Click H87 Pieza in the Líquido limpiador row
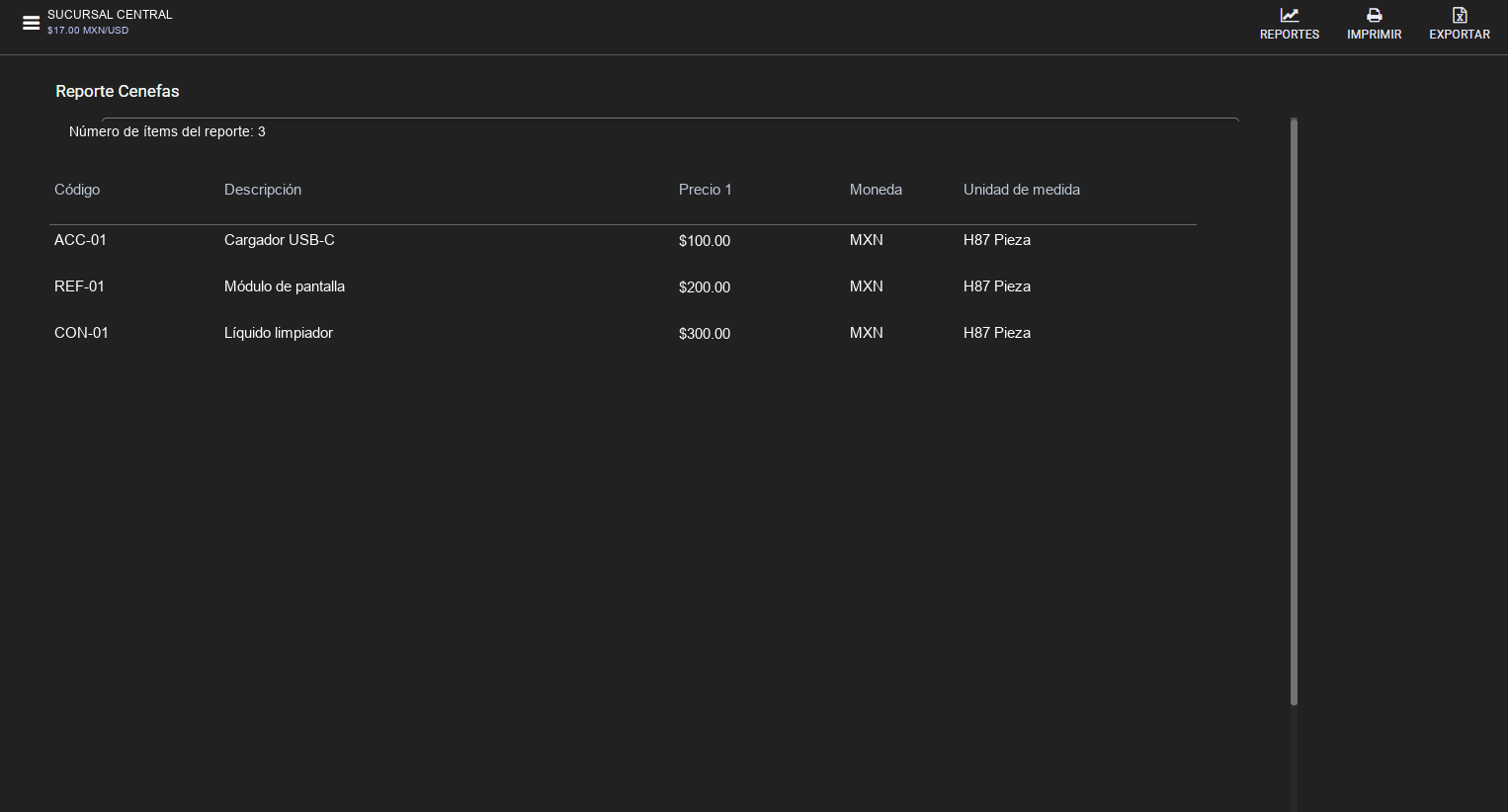This screenshot has height=812, width=1508. [x=997, y=333]
